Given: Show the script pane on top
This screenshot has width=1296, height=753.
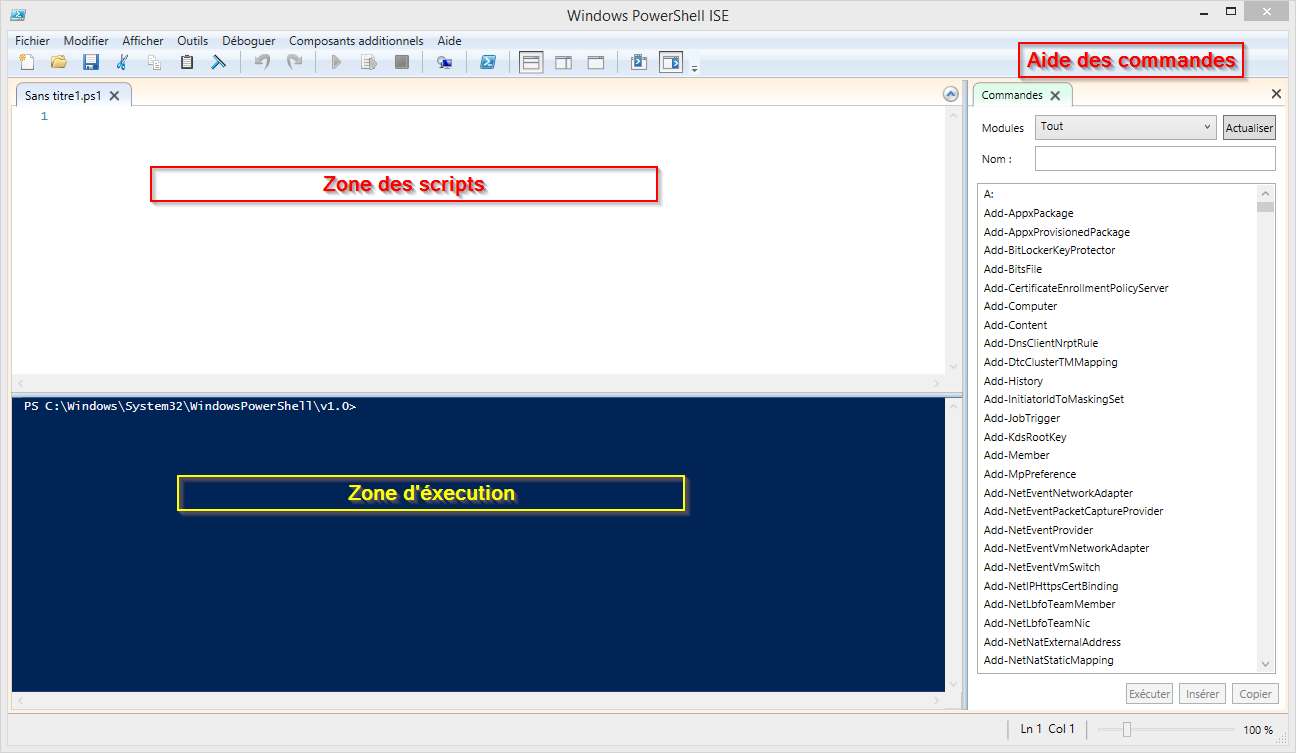Looking at the screenshot, I should pyautogui.click(x=532, y=62).
